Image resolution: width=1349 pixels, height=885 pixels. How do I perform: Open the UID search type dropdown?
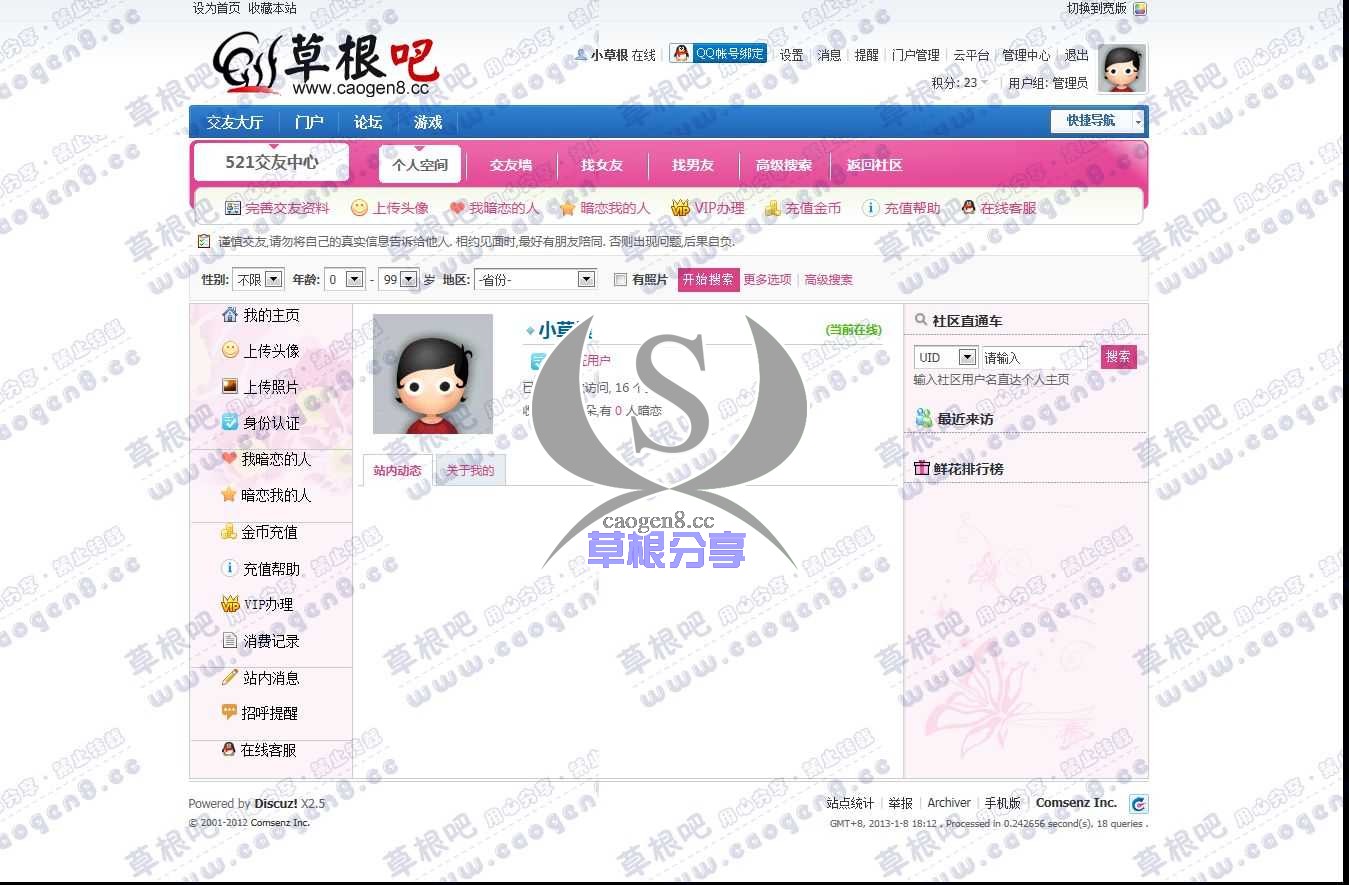pos(944,357)
